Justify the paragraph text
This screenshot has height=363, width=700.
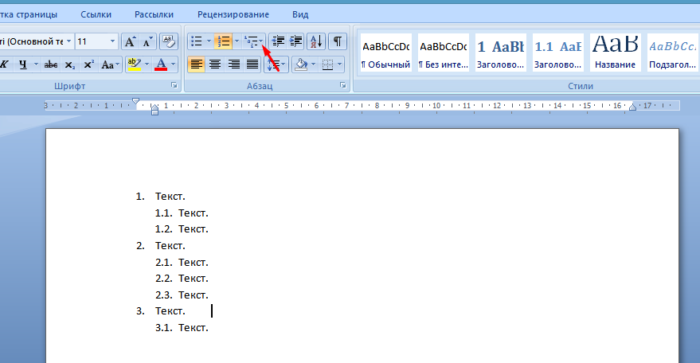pos(252,65)
